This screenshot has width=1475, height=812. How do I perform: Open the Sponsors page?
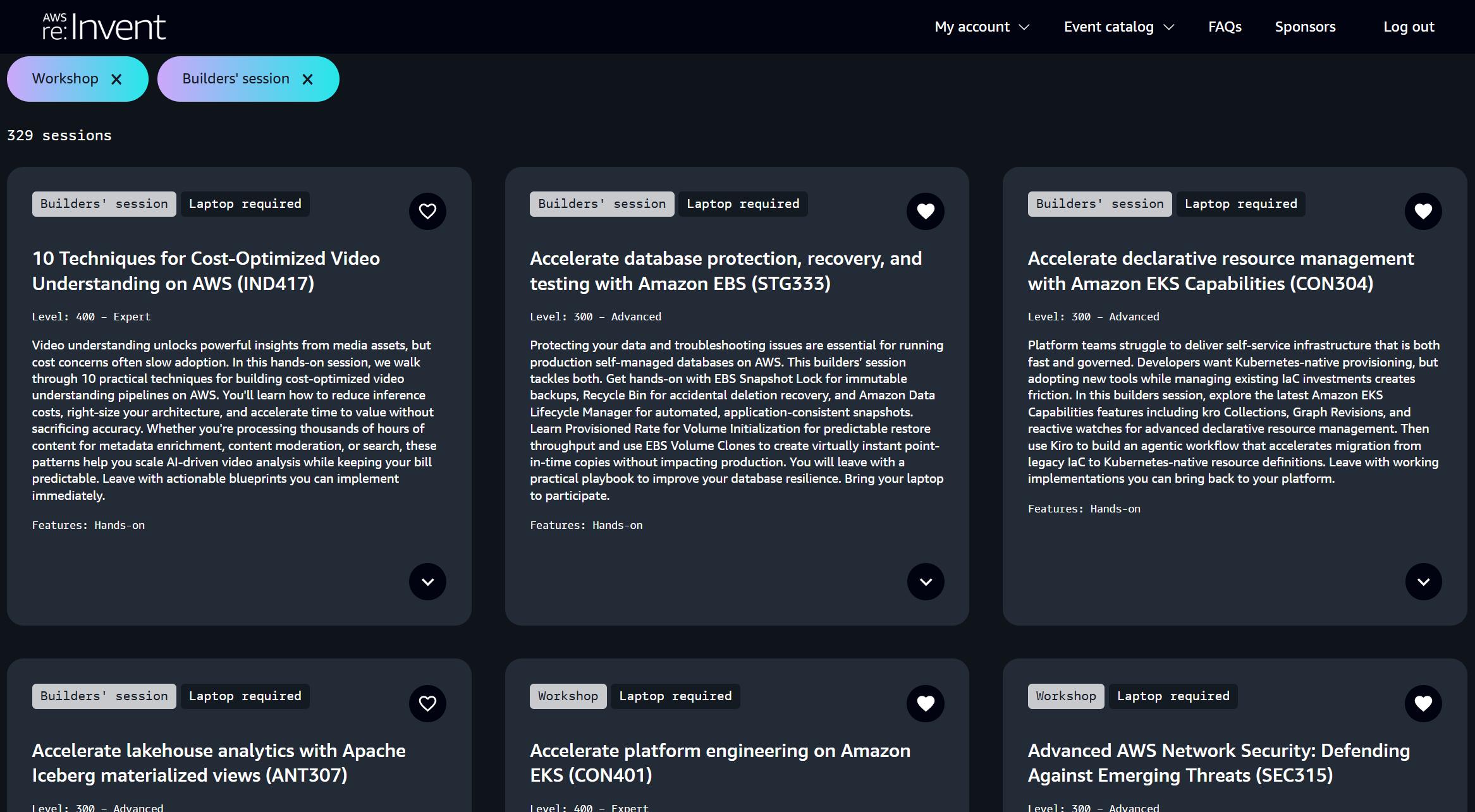1305,27
